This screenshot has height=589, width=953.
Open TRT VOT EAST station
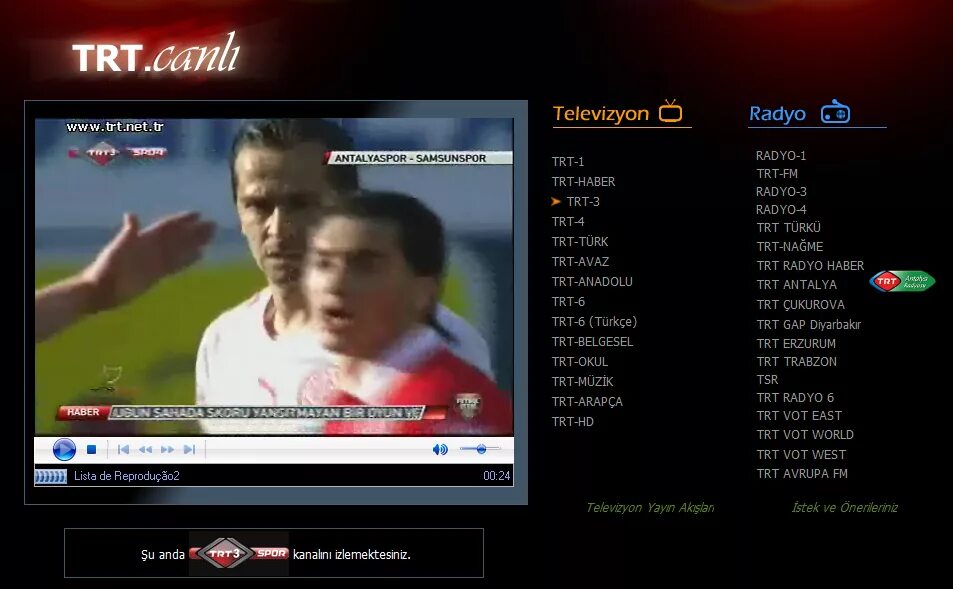(x=799, y=416)
